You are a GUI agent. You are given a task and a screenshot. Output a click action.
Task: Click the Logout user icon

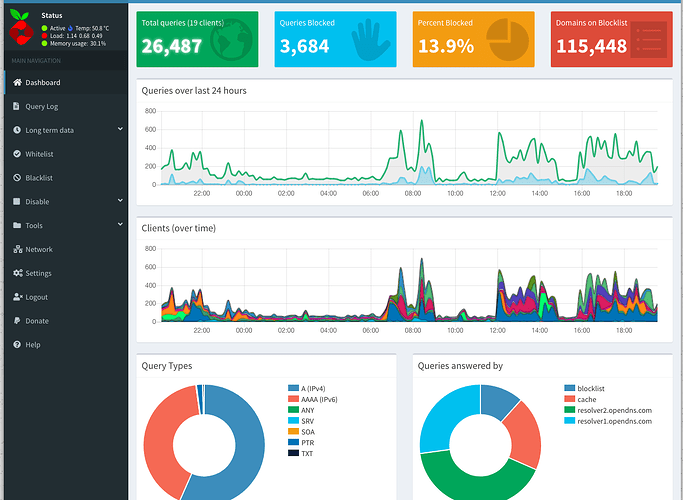(x=18, y=297)
